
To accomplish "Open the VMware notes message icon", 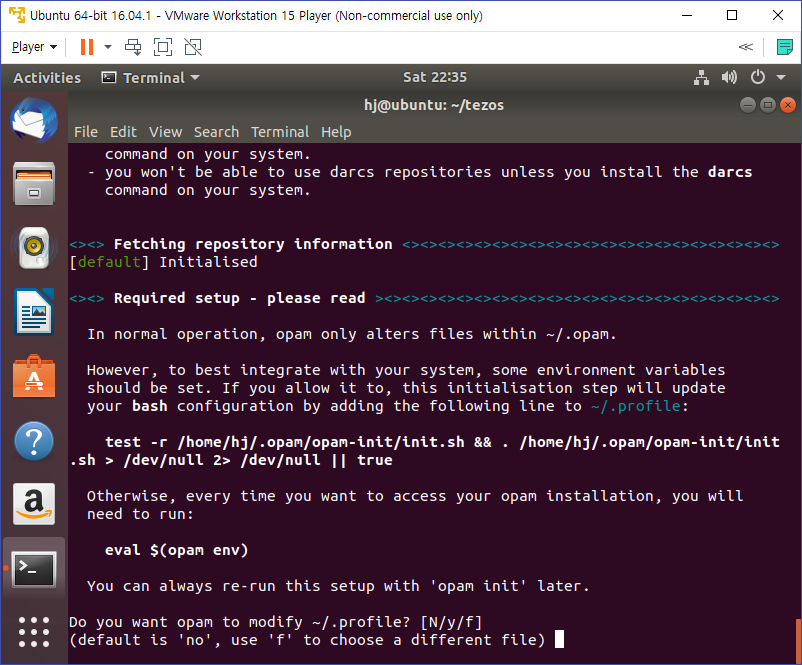I will tap(785, 47).
